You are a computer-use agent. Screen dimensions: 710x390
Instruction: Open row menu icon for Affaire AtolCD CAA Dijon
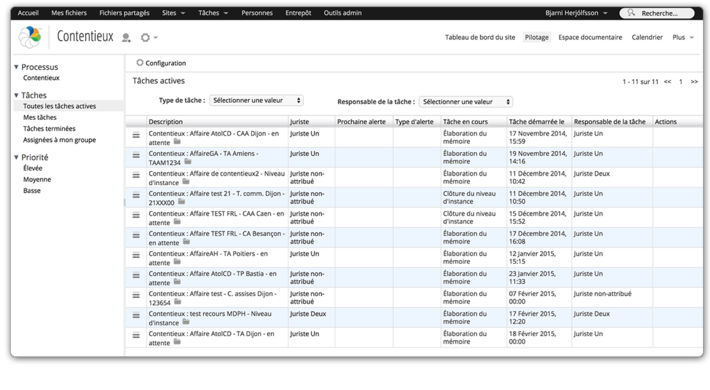tap(136, 135)
